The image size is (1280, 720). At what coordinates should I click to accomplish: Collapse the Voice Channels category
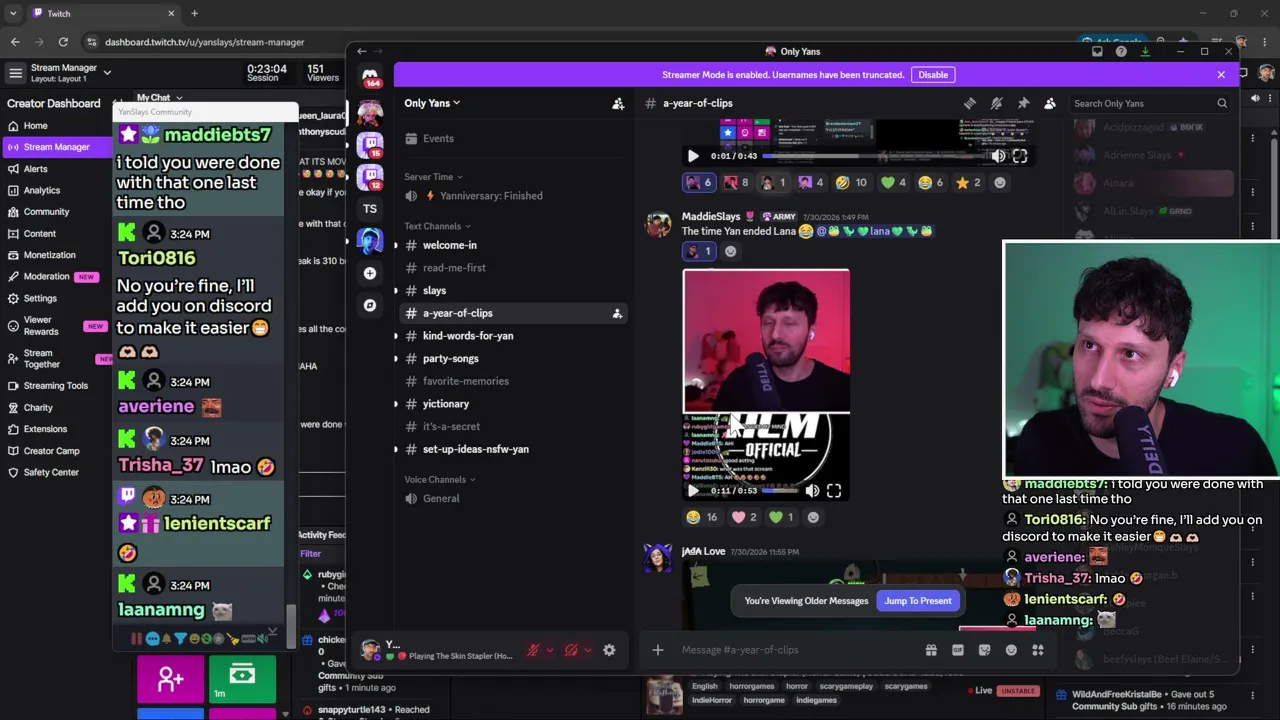(x=440, y=480)
